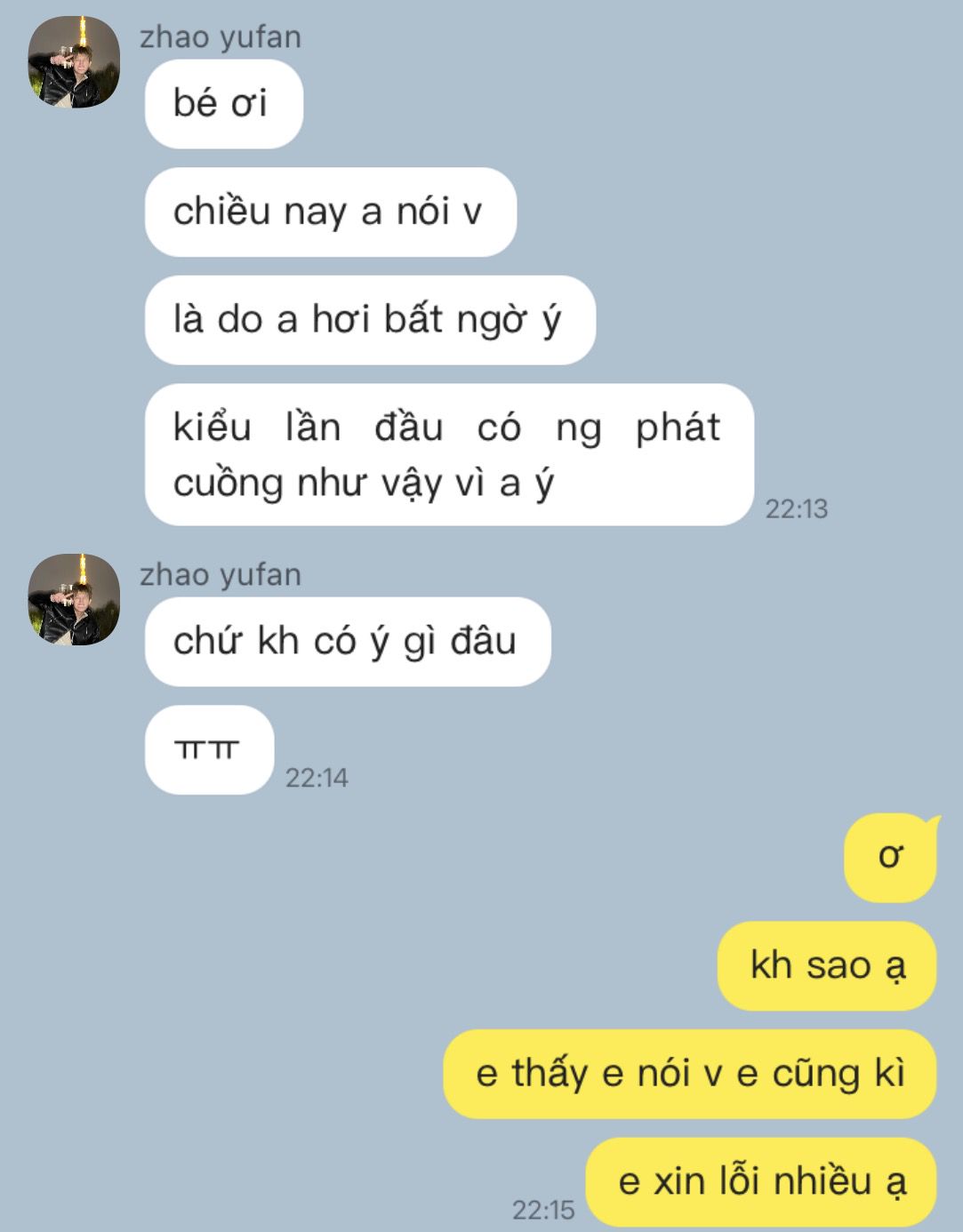Click the word 'phát' in the long message
This screenshot has width=963, height=1232.
(678, 429)
